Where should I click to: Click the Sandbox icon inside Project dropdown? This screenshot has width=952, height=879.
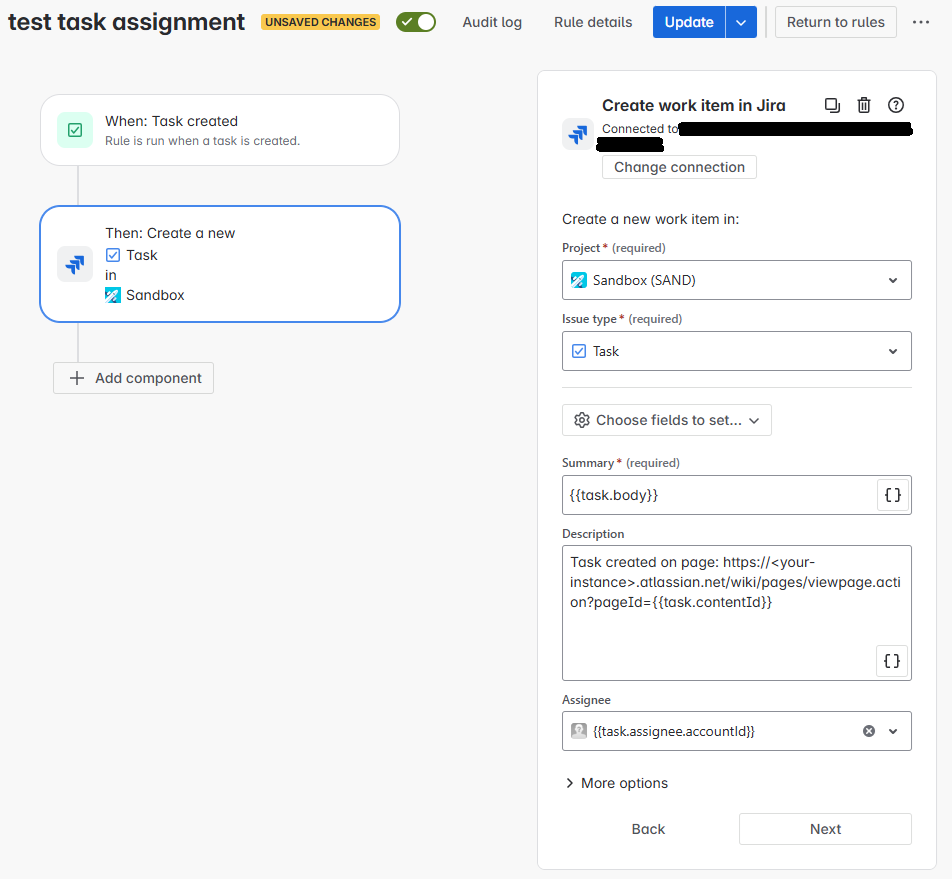579,280
